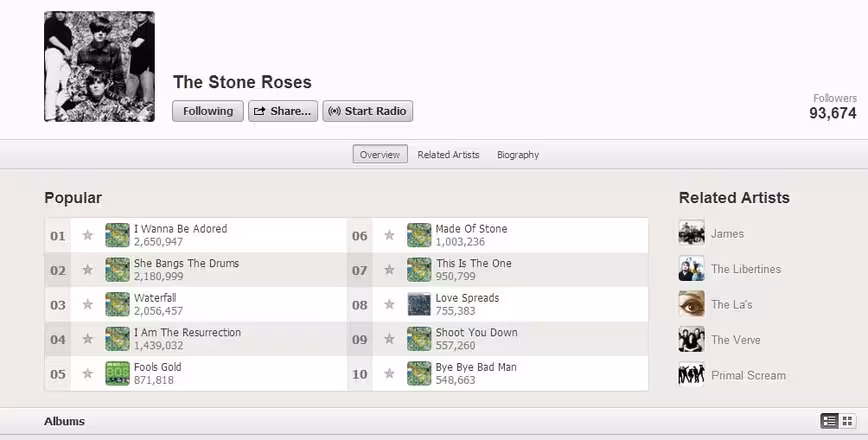Click play count 2,650,947

click(158, 242)
